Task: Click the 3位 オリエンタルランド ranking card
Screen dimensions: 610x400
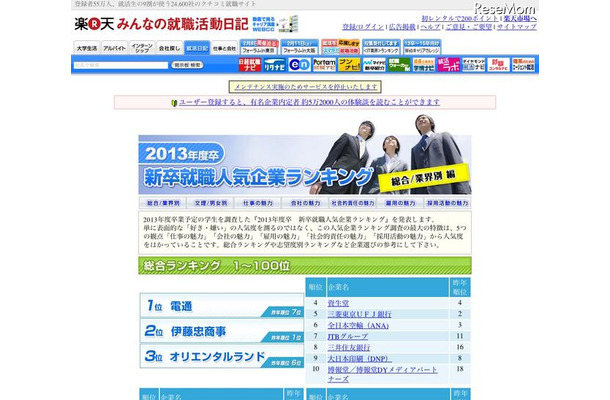Action: [x=222, y=356]
